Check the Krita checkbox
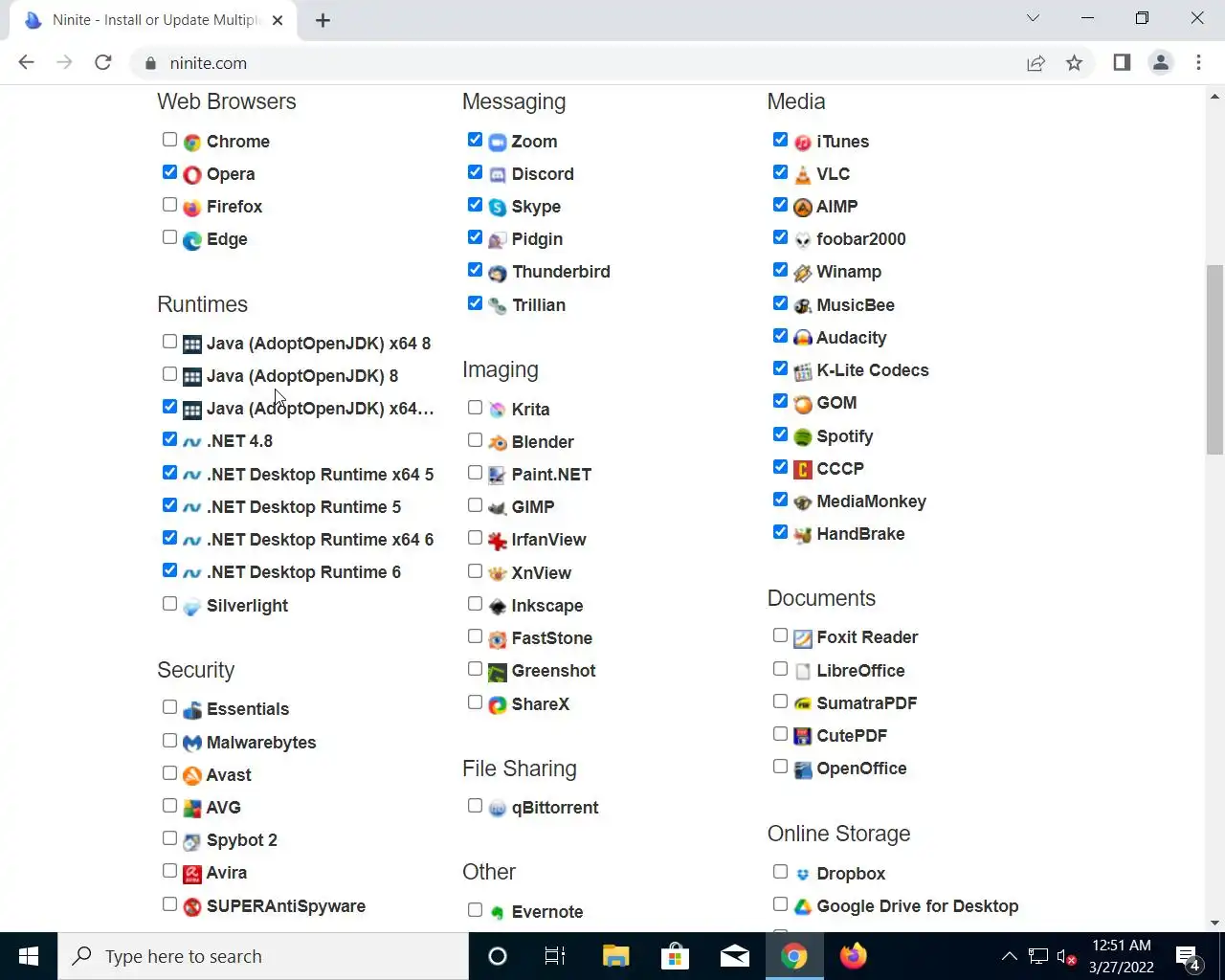Screen dimensions: 1225x980 coord(475,408)
